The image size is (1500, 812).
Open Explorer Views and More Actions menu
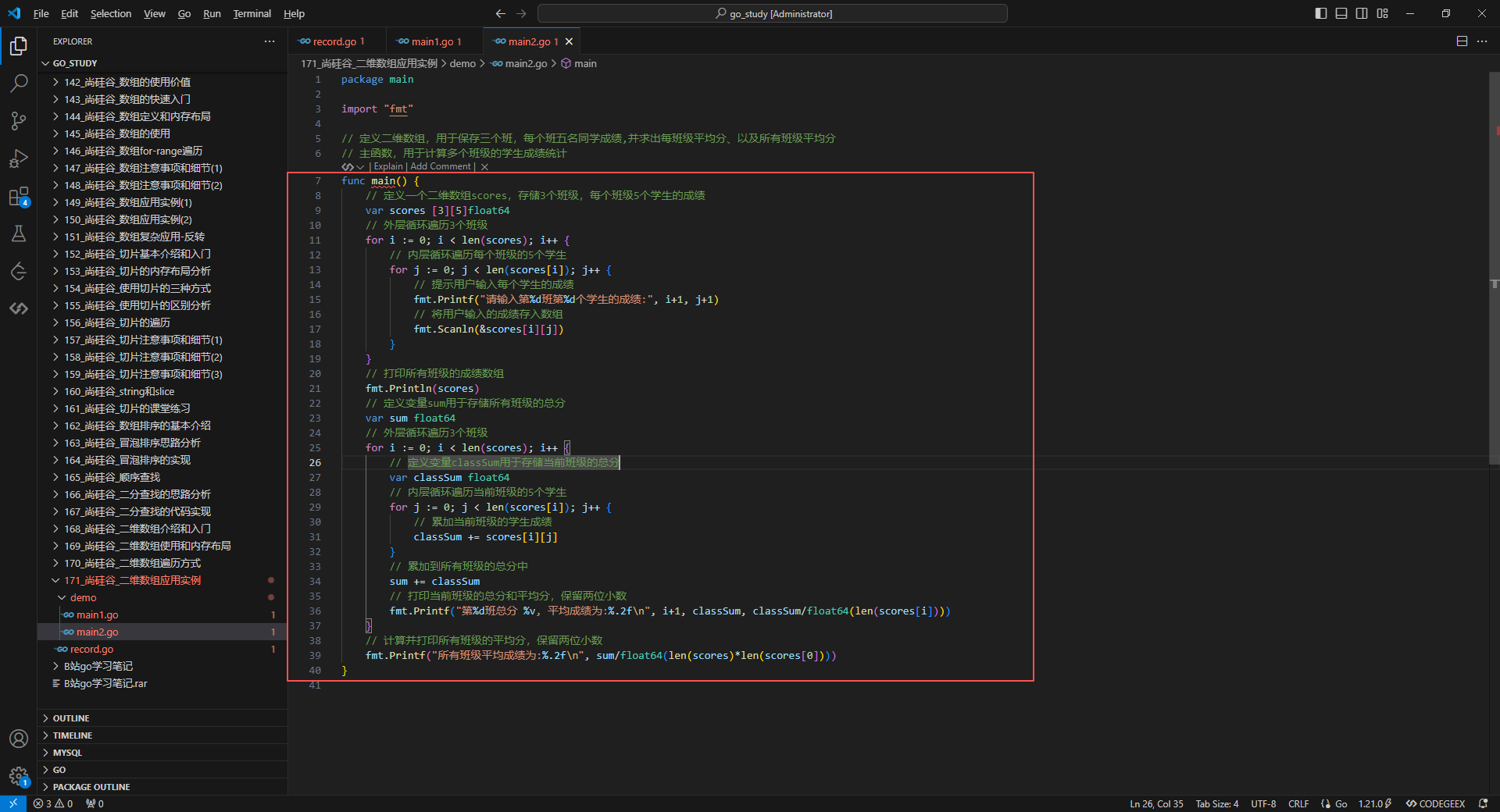[270, 41]
